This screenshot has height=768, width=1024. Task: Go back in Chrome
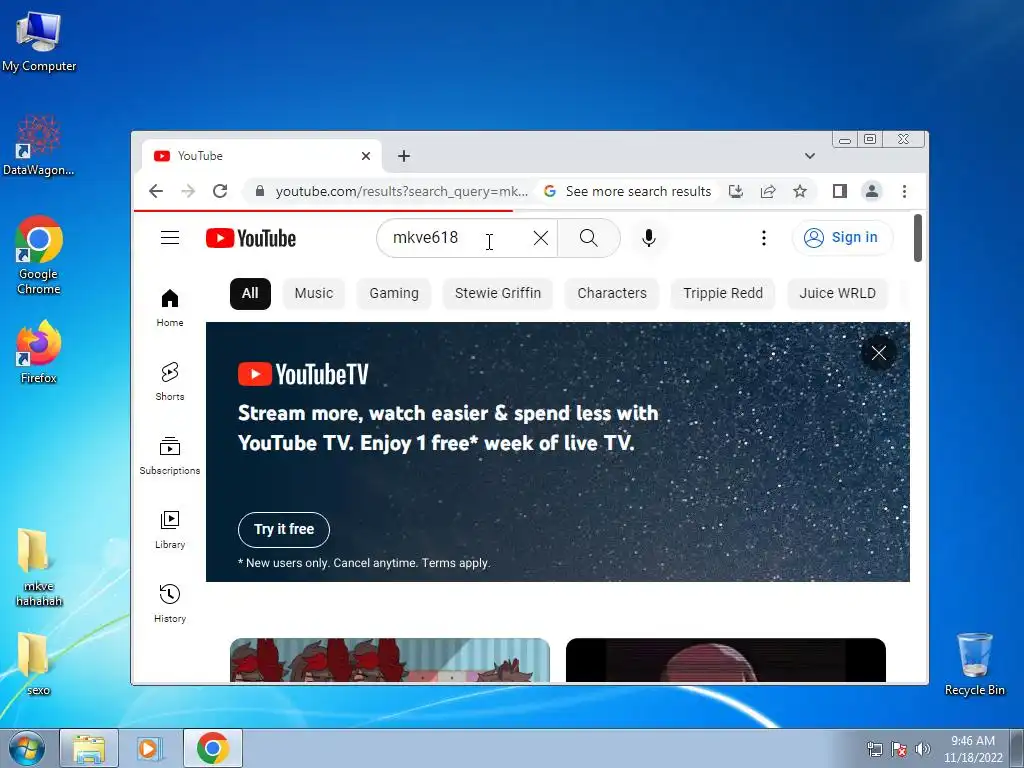155,191
